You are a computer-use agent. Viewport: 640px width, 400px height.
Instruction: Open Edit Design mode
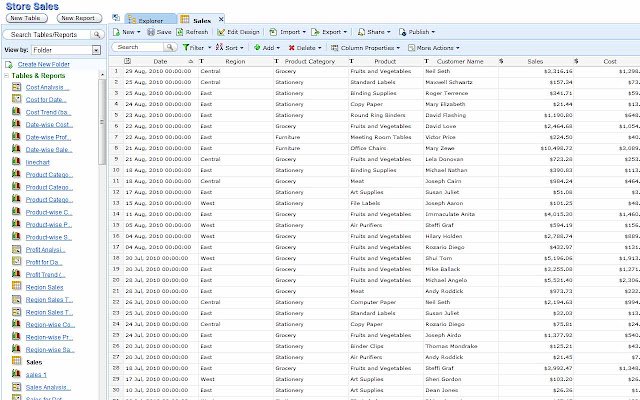click(x=238, y=32)
